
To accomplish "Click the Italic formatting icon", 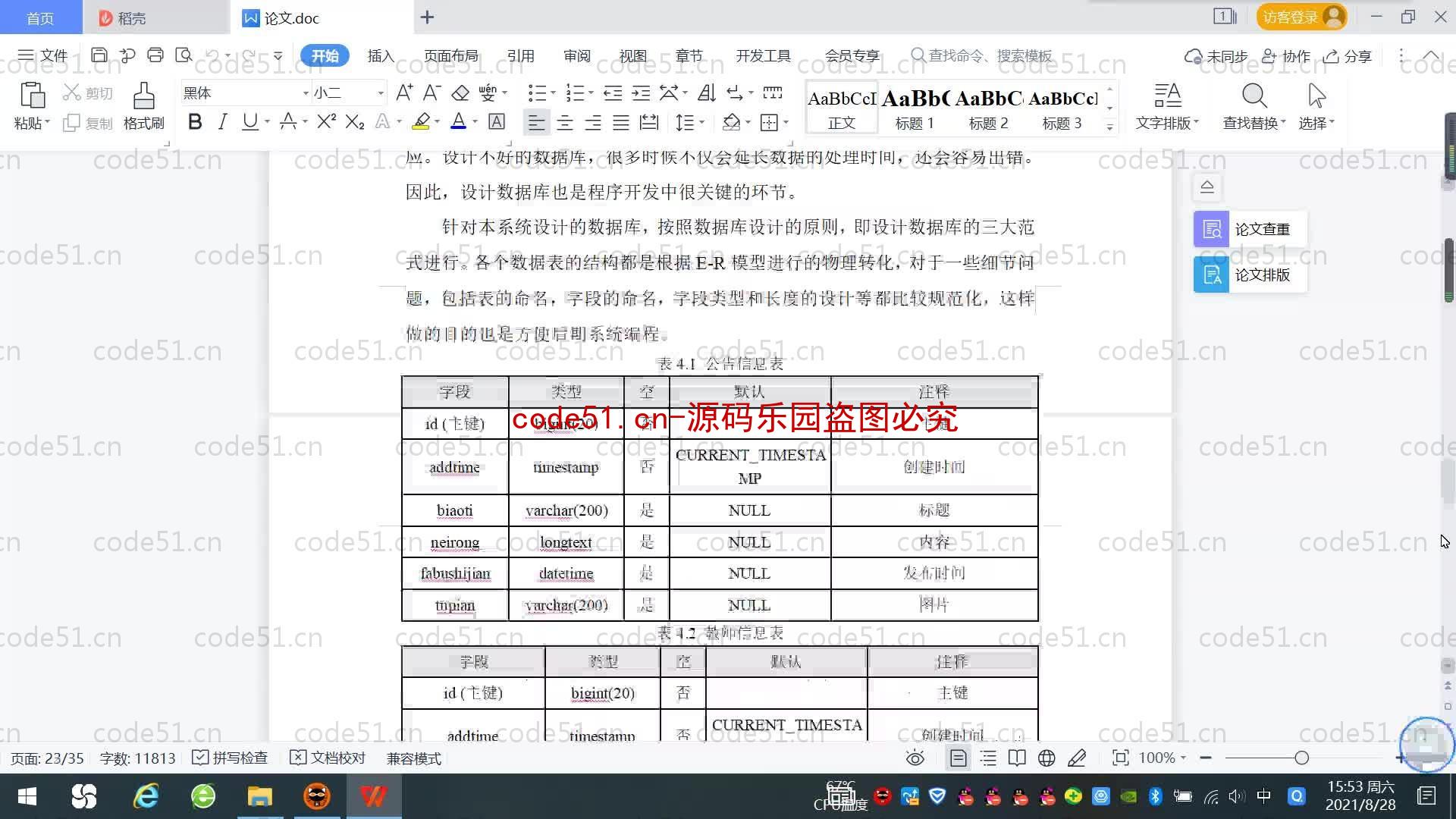I will pos(221,122).
